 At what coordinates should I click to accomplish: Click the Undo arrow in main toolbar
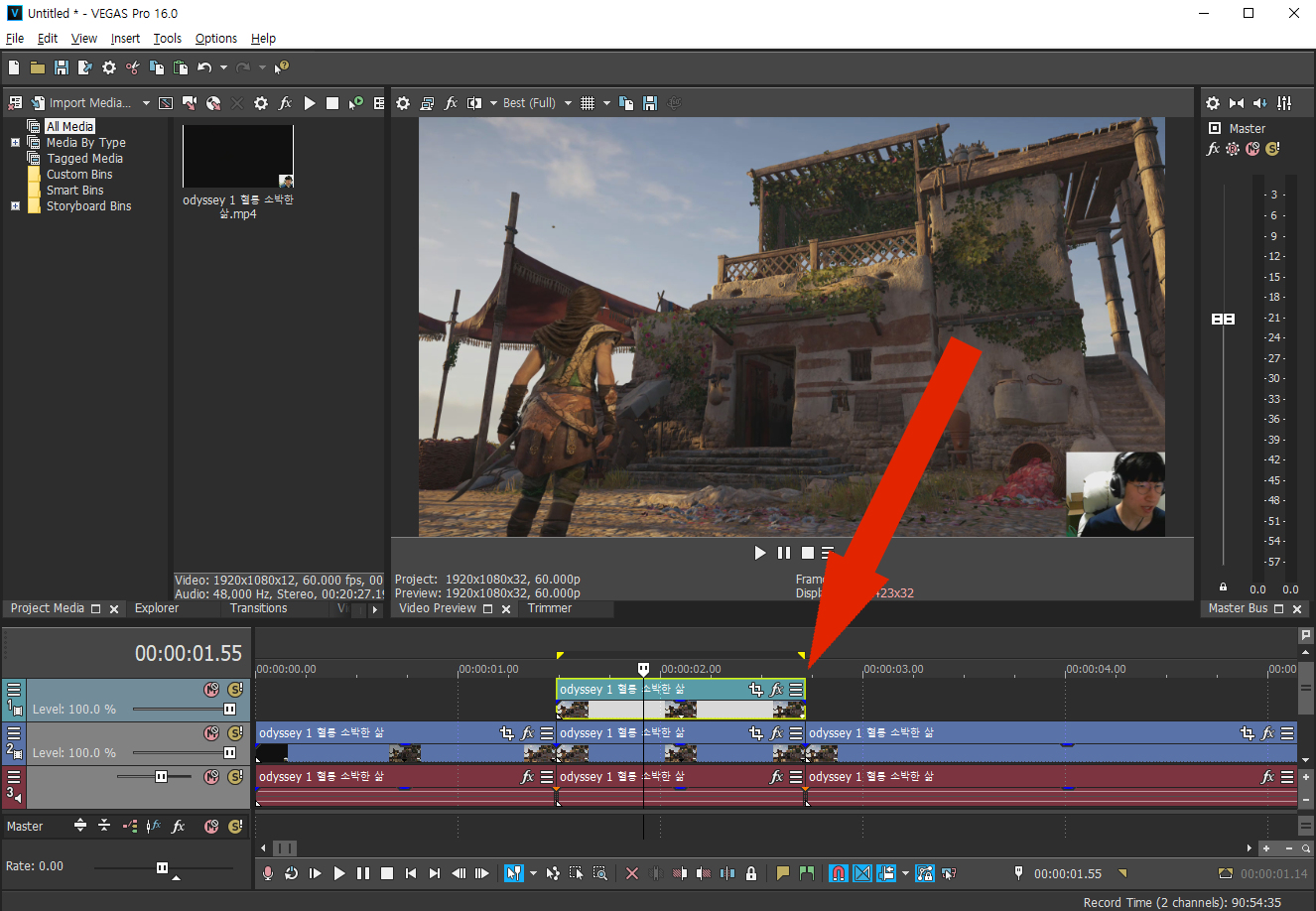(x=204, y=67)
